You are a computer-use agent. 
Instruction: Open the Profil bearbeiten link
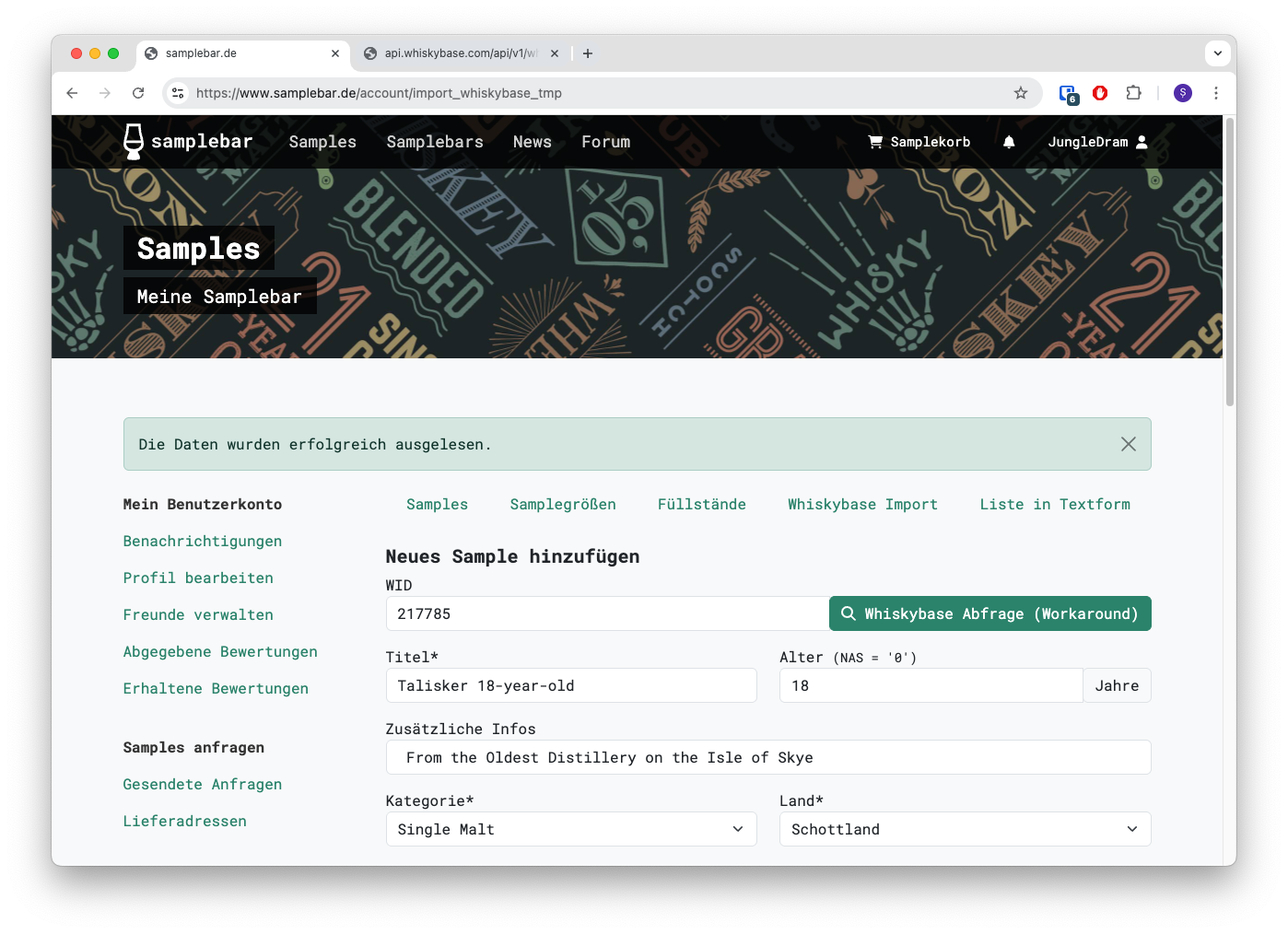[198, 578]
